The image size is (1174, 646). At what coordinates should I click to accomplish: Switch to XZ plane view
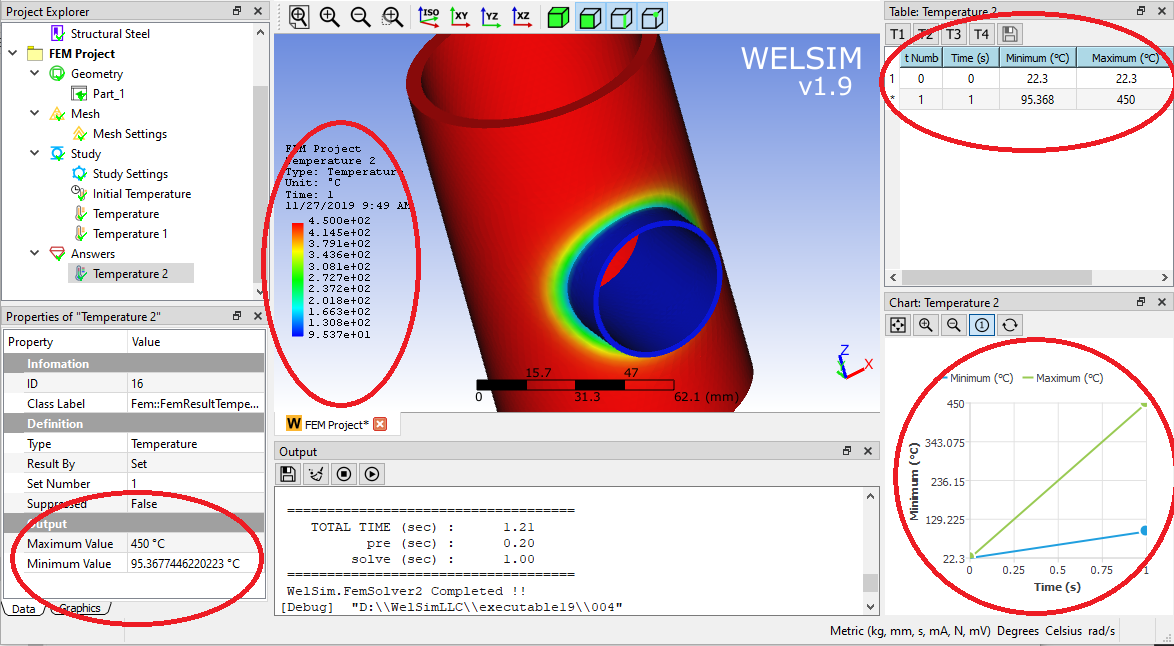tap(521, 17)
